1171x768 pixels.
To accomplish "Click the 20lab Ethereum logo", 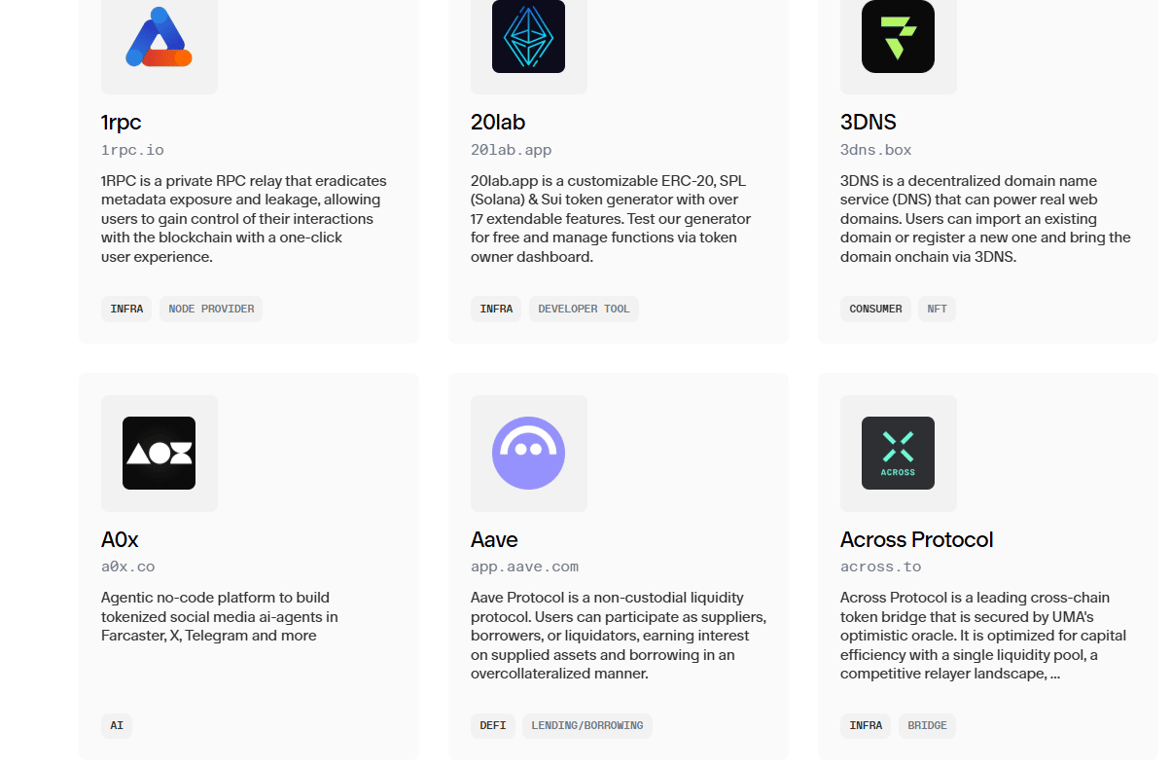I will click(x=529, y=38).
